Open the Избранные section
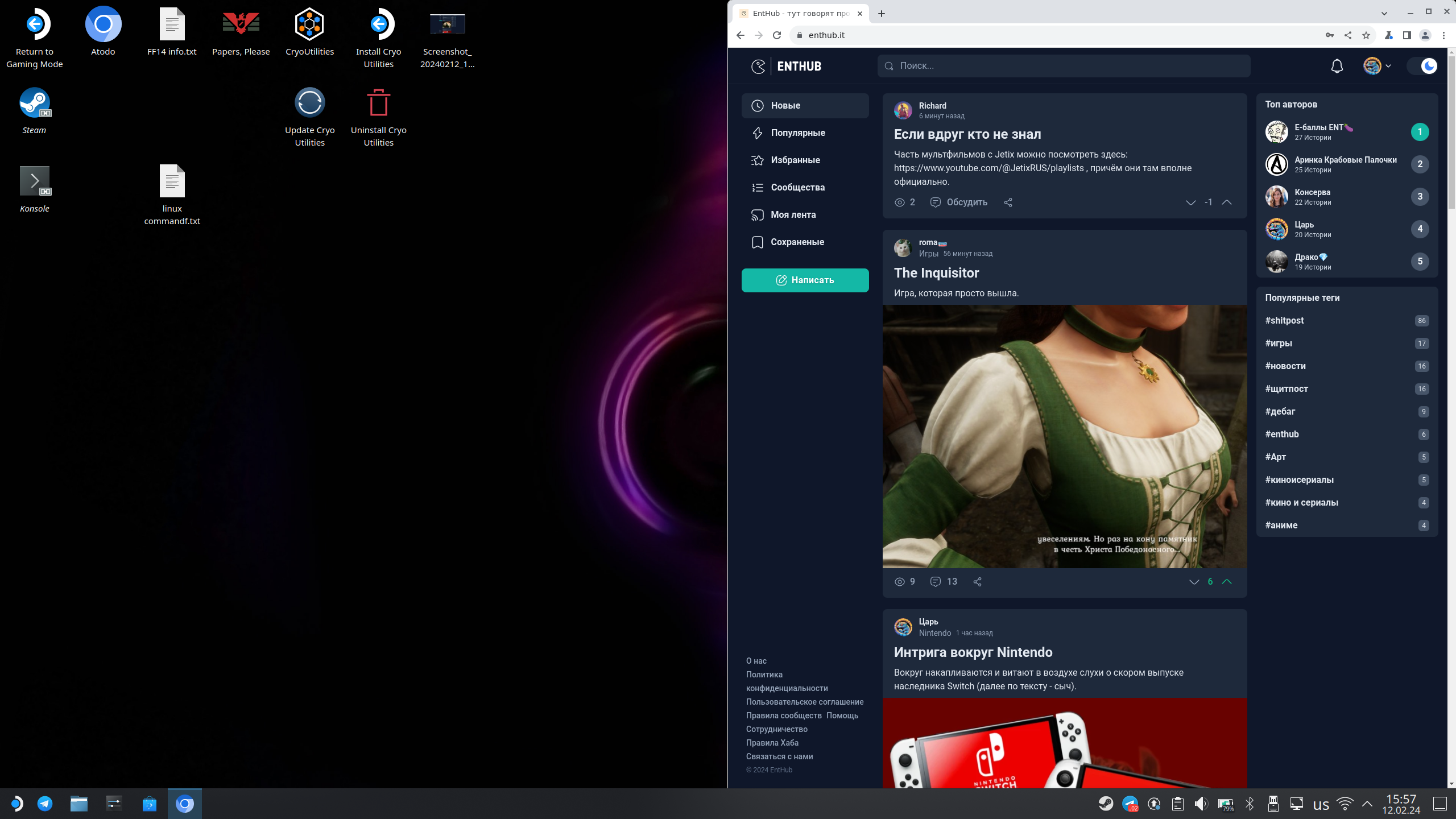The height and width of the screenshot is (819, 1456). [805, 160]
